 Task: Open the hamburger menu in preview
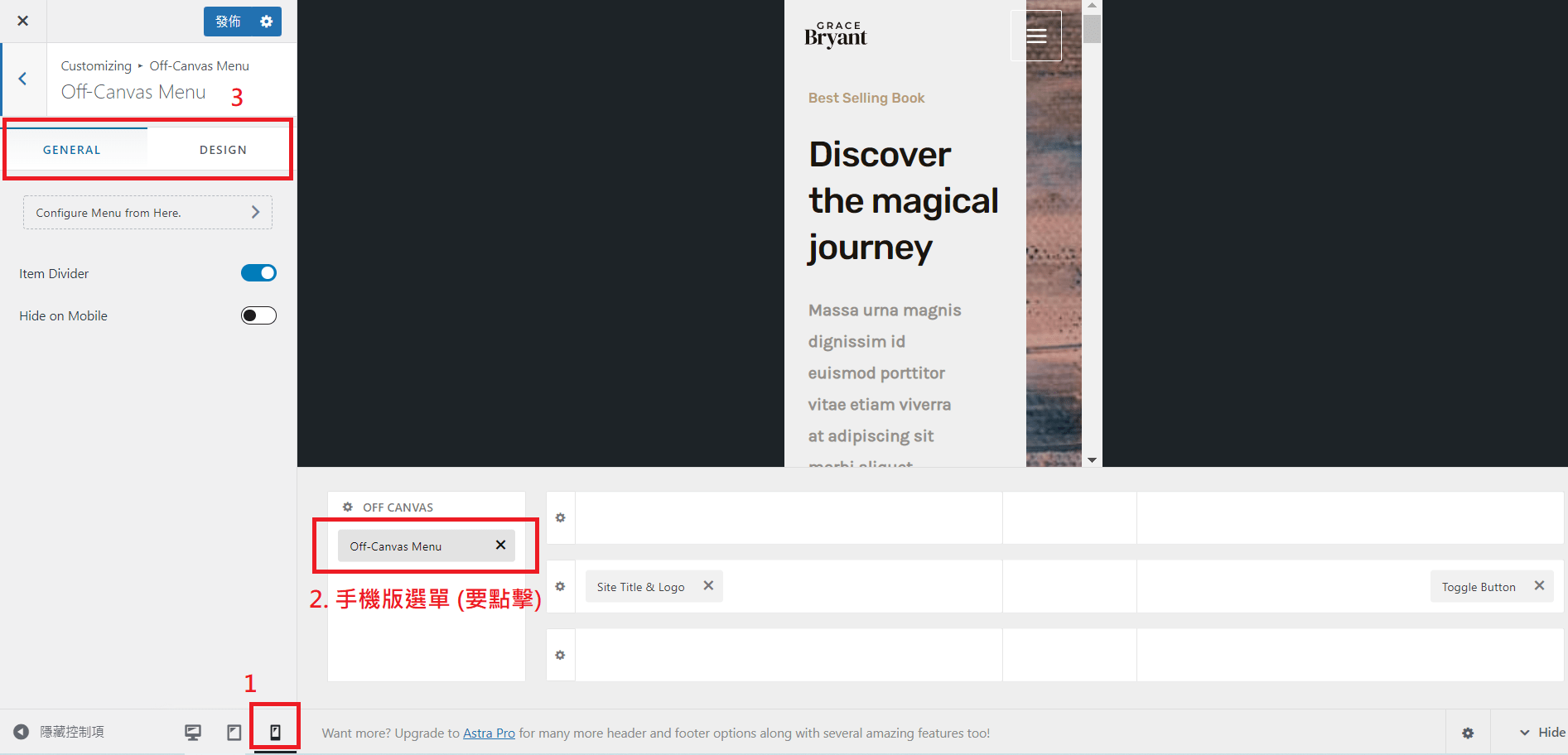click(x=1036, y=36)
